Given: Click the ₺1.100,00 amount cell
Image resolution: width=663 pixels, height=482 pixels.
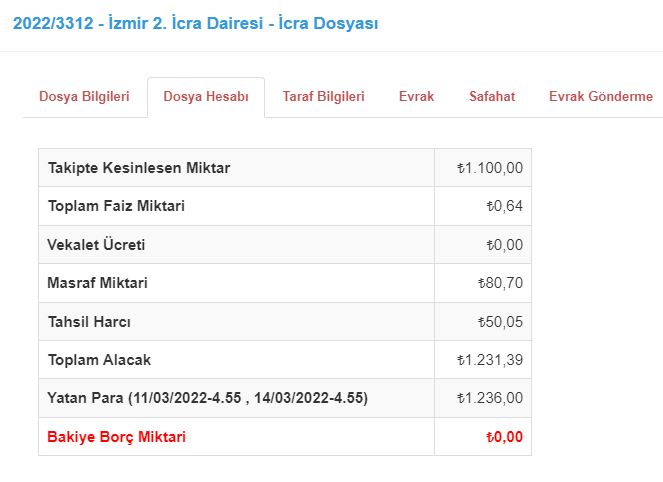Looking at the screenshot, I should (490, 168).
